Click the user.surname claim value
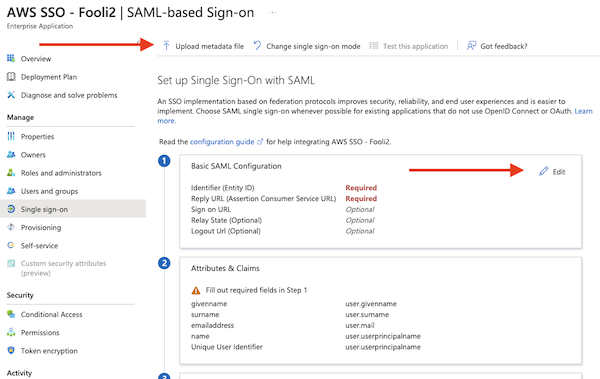600x379 pixels. [367, 314]
